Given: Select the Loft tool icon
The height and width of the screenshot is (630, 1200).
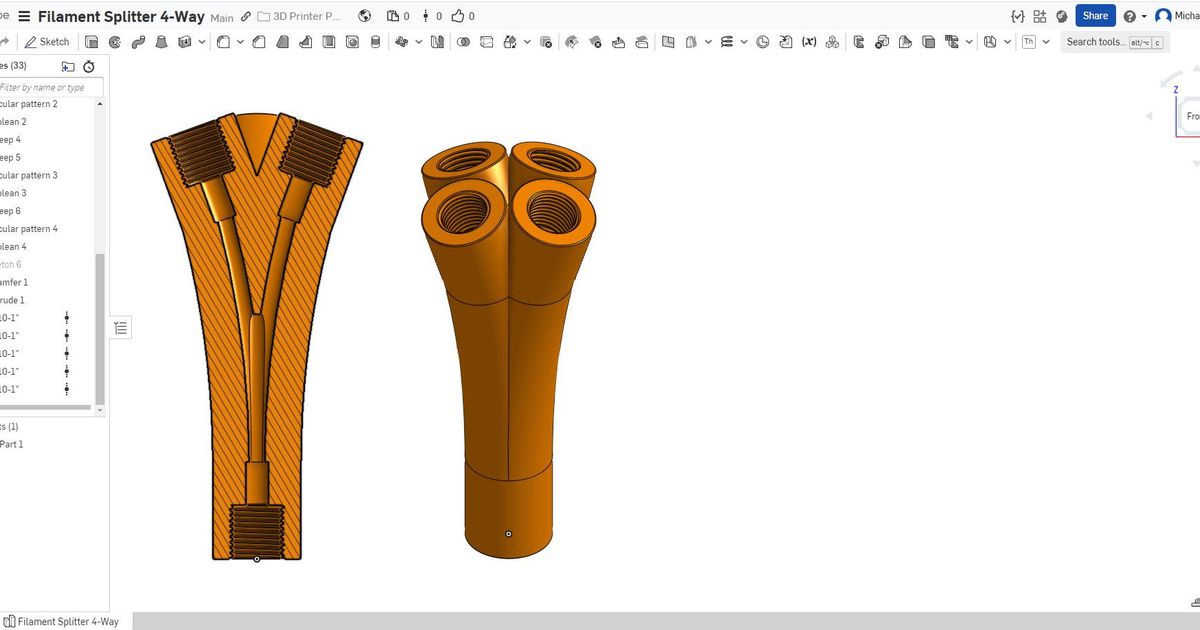Looking at the screenshot, I should [x=161, y=42].
